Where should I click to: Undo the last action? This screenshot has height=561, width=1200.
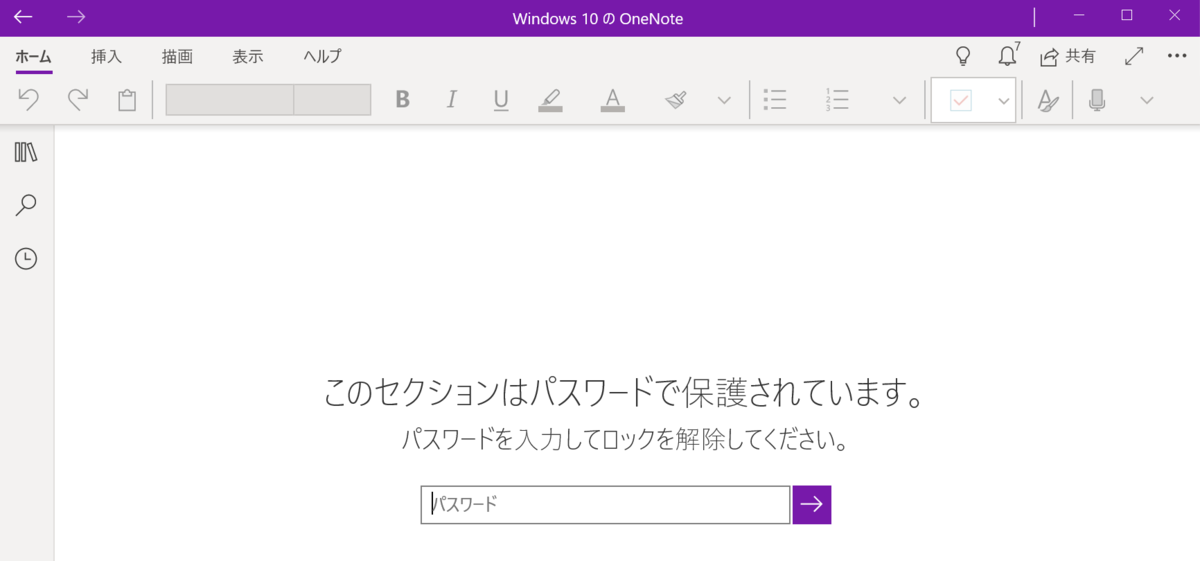(x=29, y=100)
